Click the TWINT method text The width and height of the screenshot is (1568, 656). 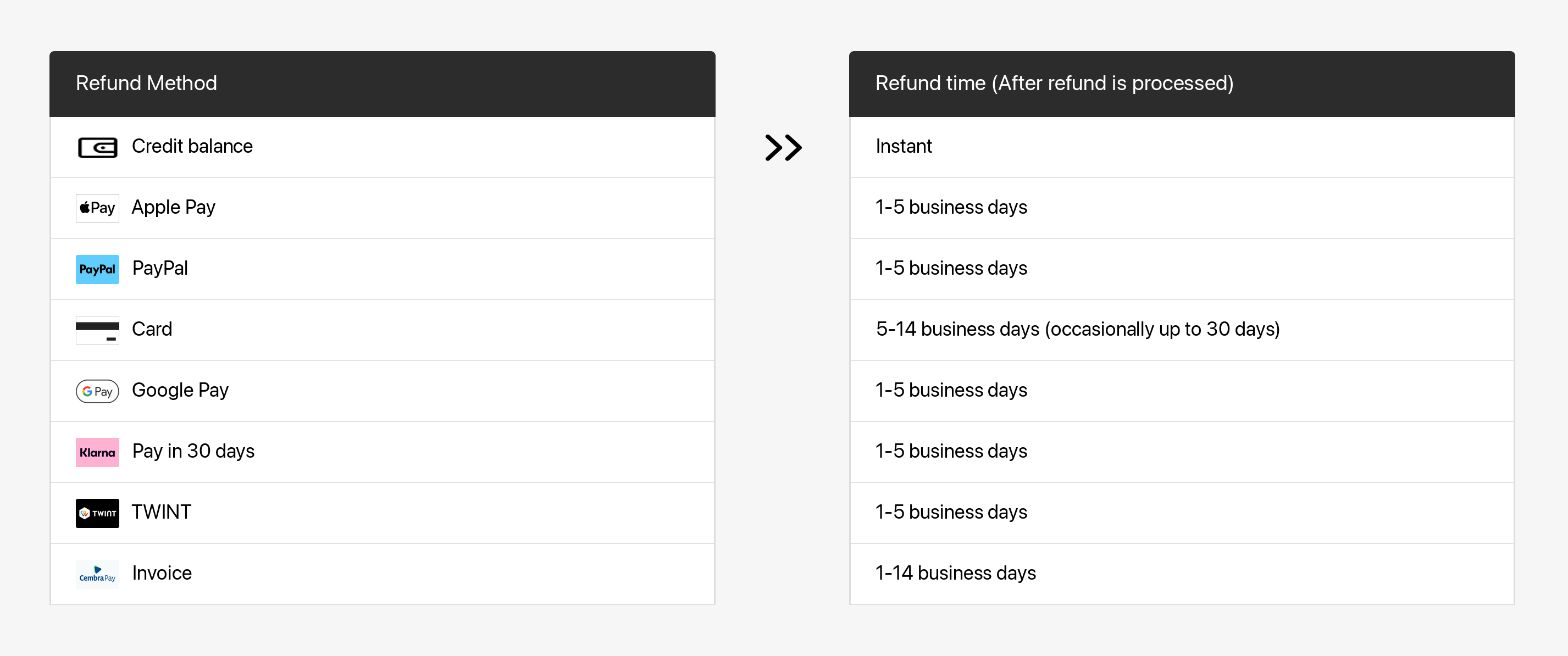pos(161,512)
